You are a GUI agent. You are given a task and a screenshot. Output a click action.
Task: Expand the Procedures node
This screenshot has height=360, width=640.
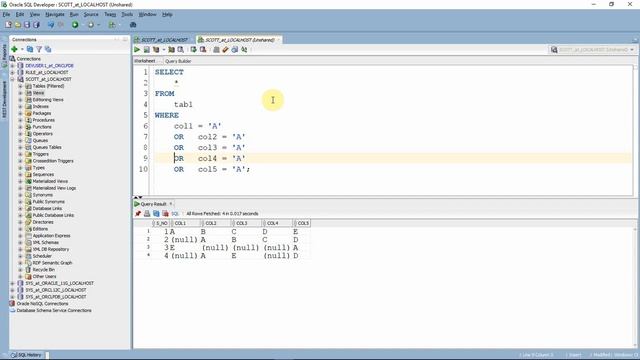tap(20, 120)
